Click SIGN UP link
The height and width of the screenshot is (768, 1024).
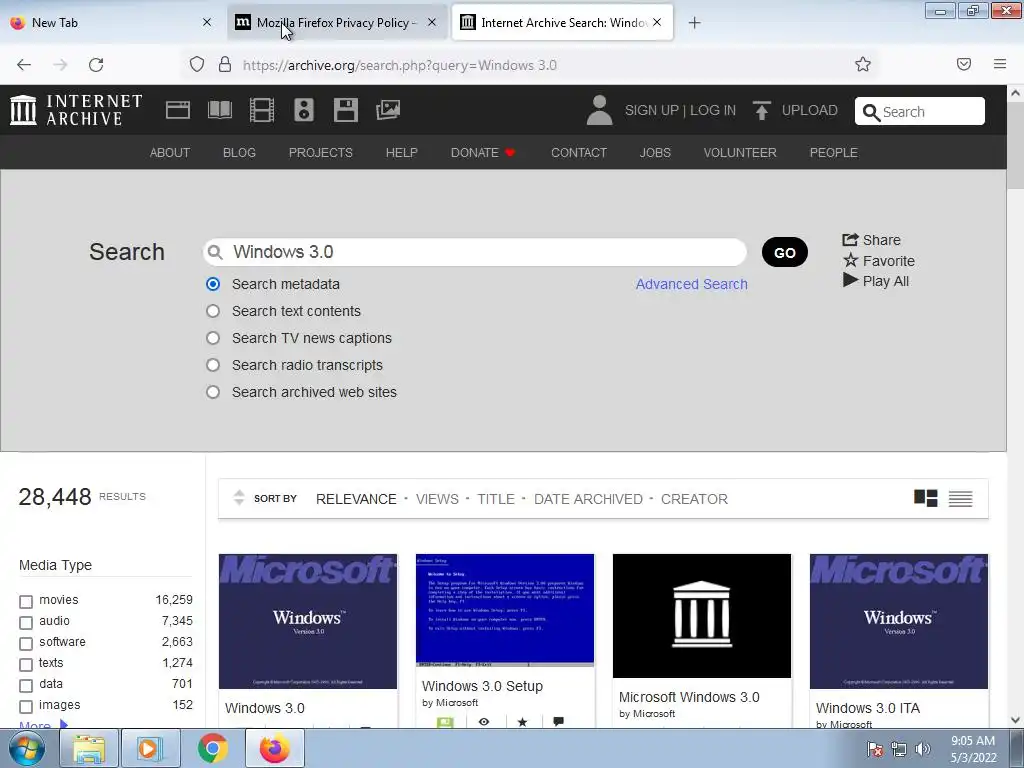pyautogui.click(x=652, y=110)
